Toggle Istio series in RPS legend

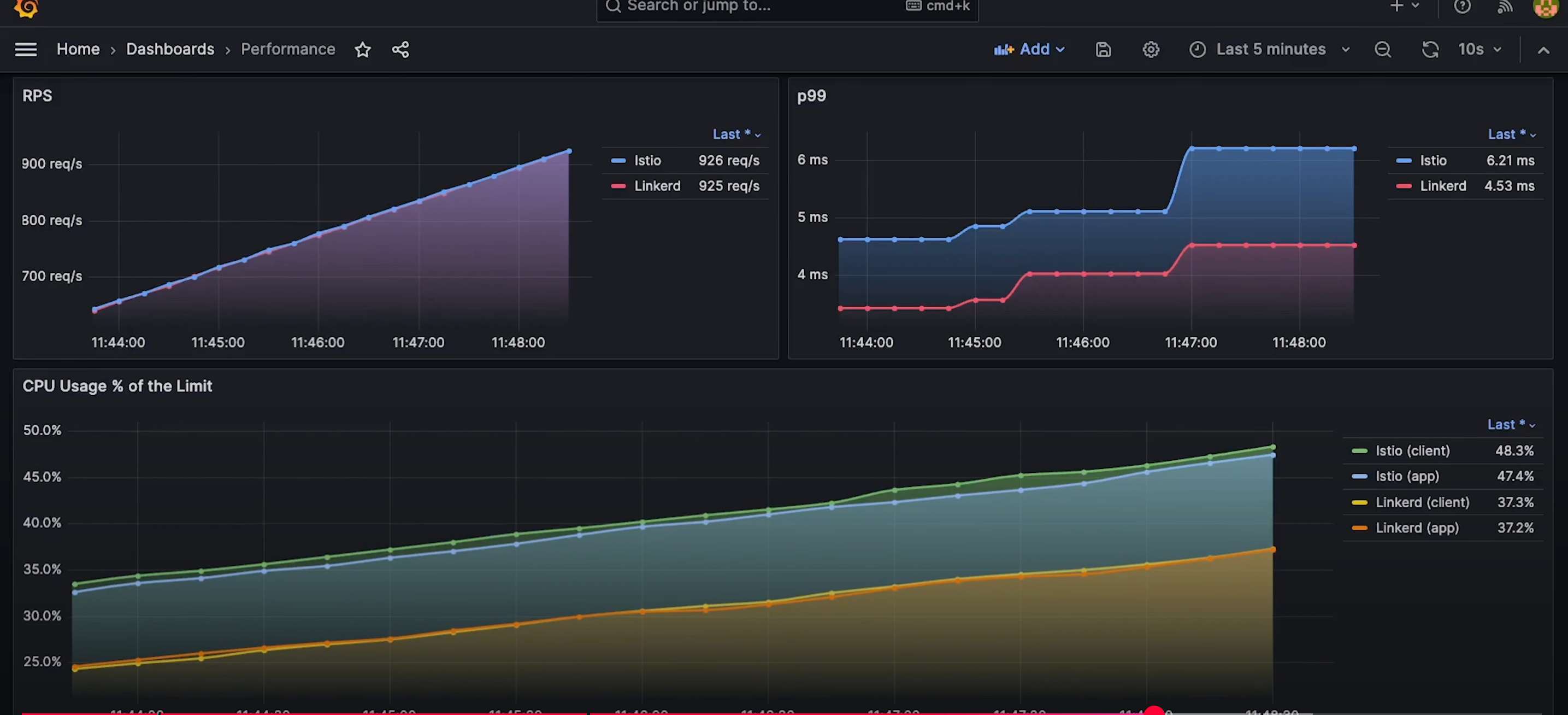pos(647,160)
